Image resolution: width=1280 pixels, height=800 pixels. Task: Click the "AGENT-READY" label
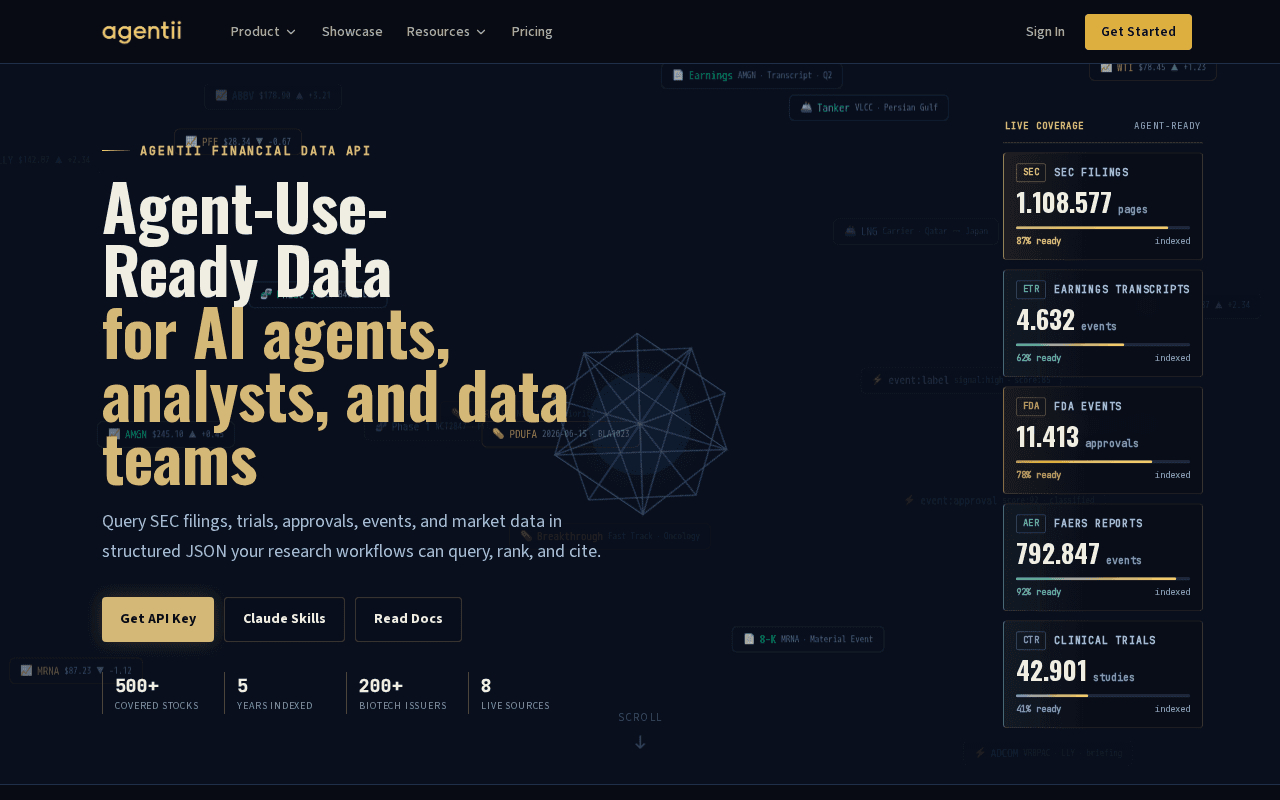point(1167,126)
